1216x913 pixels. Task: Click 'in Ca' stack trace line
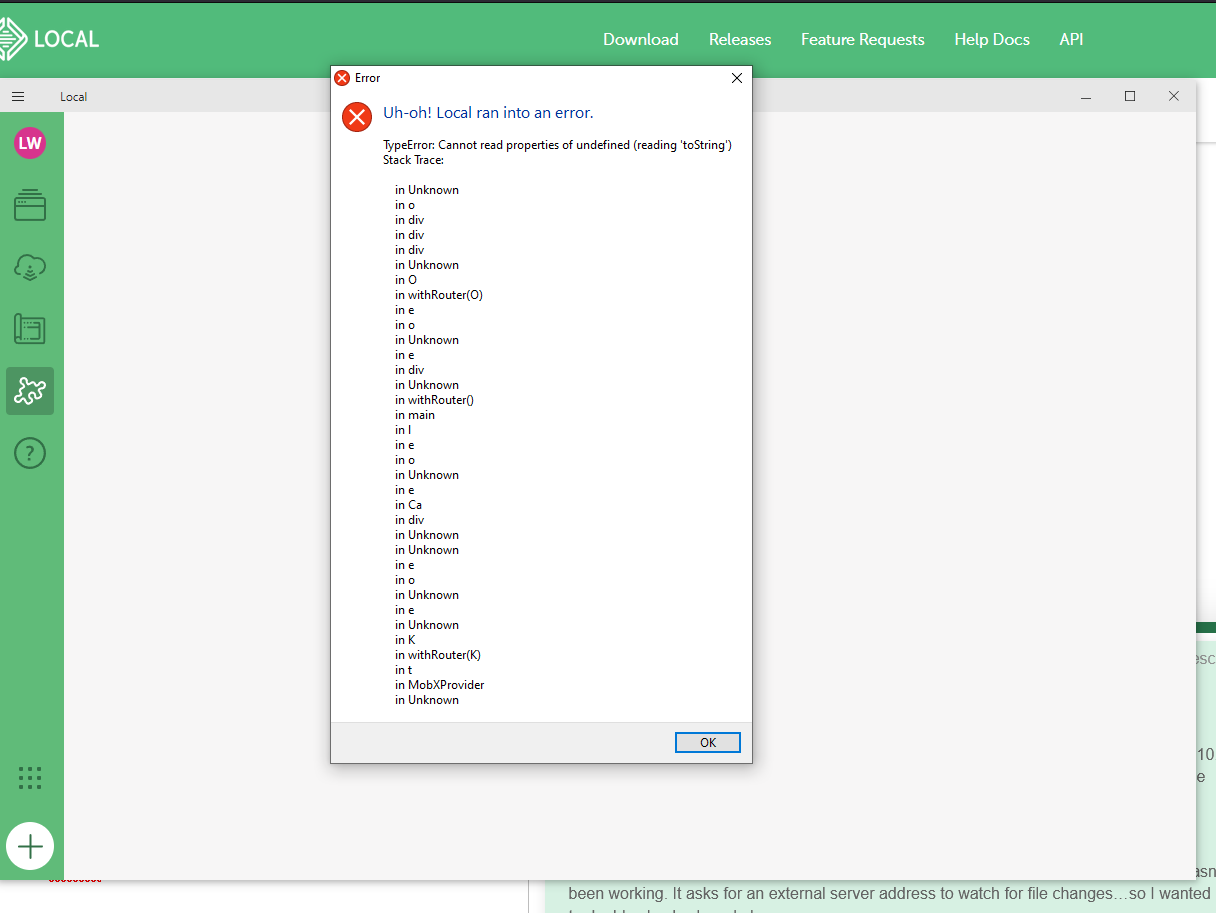click(x=409, y=505)
